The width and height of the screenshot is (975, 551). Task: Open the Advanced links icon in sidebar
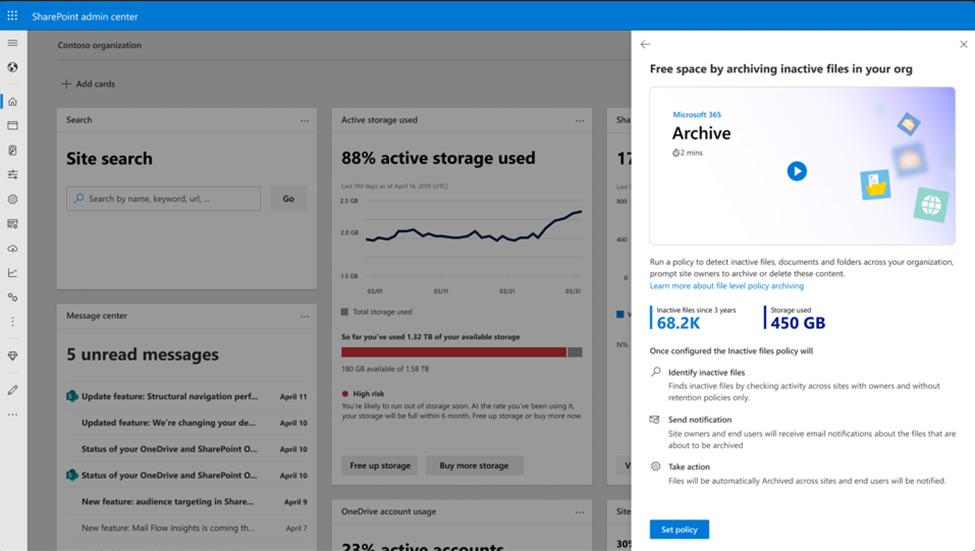click(12, 297)
